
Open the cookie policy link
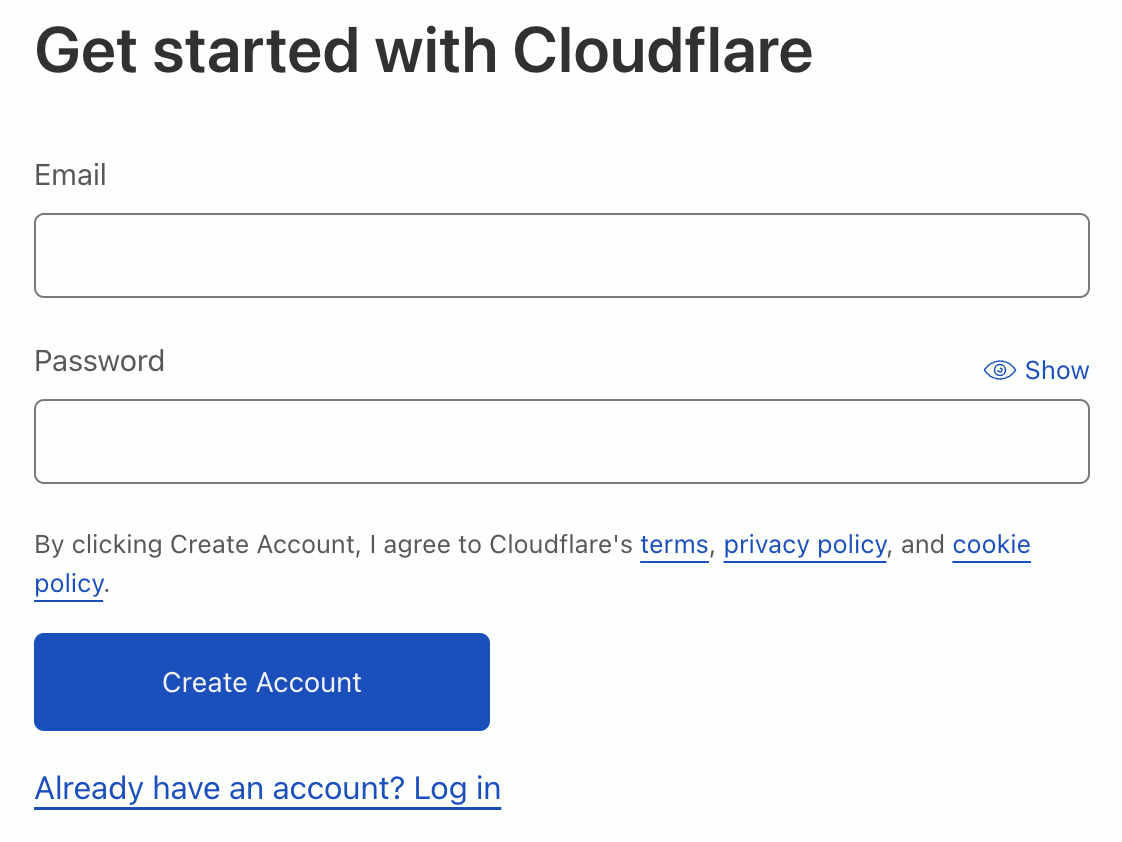click(990, 545)
